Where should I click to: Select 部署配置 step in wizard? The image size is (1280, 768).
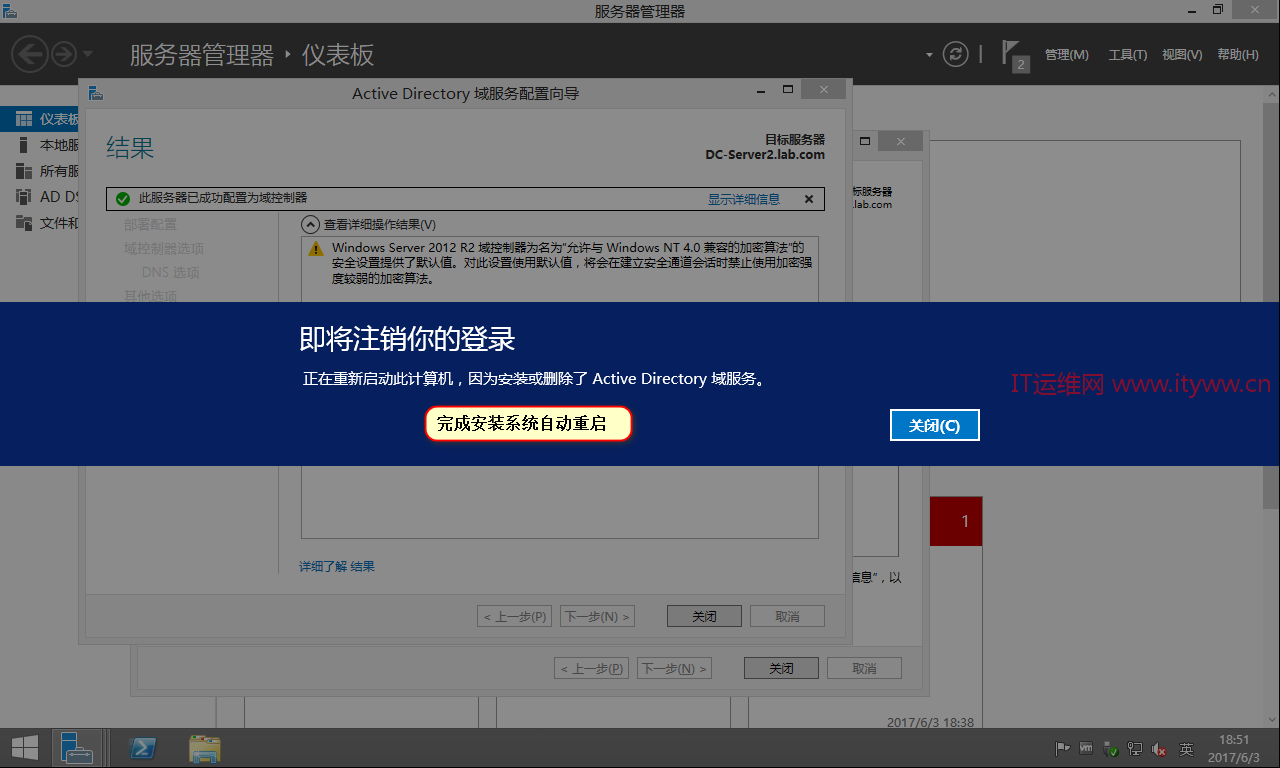coord(150,224)
